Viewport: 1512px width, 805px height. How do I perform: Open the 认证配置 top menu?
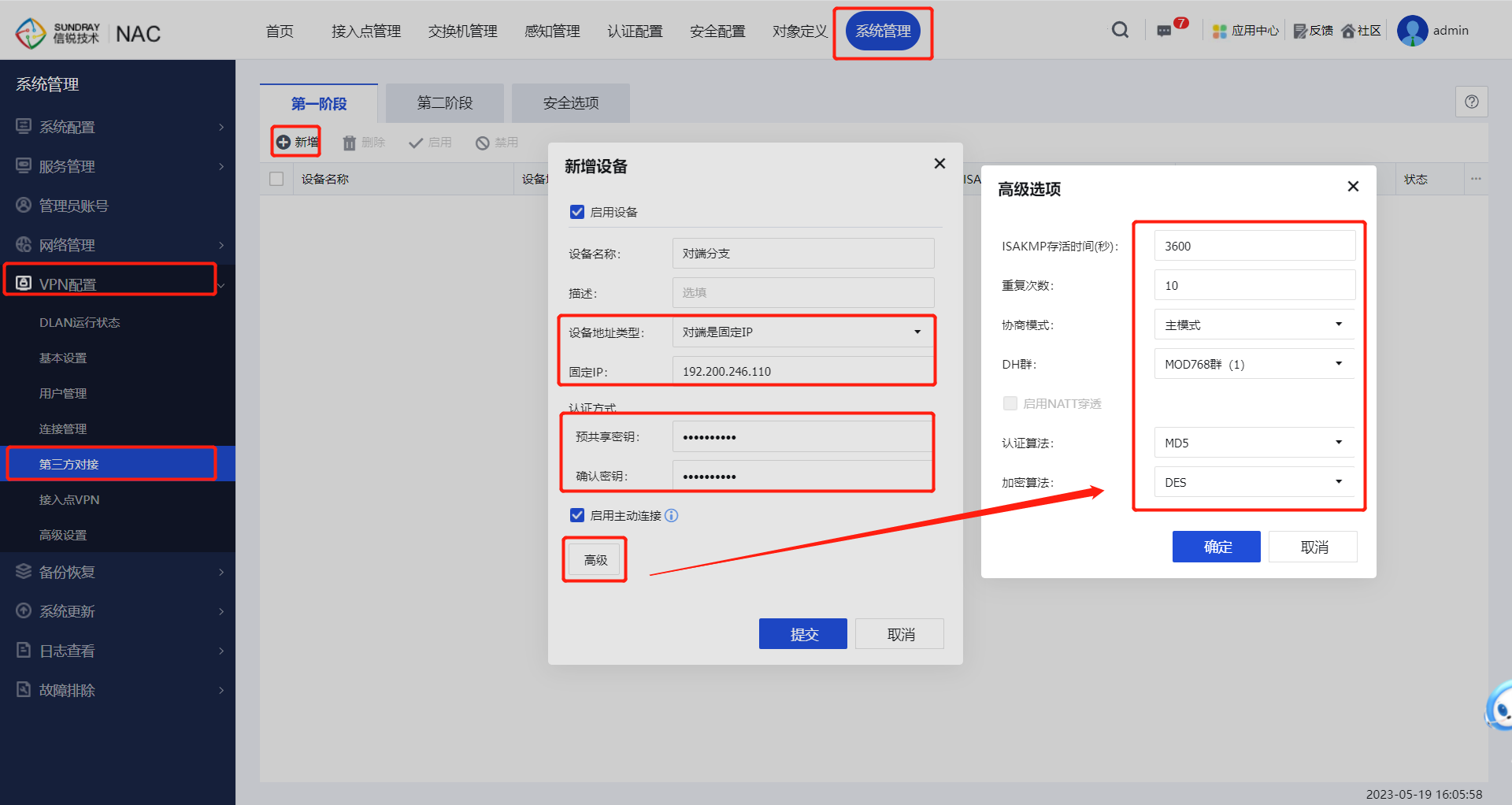[x=635, y=32]
